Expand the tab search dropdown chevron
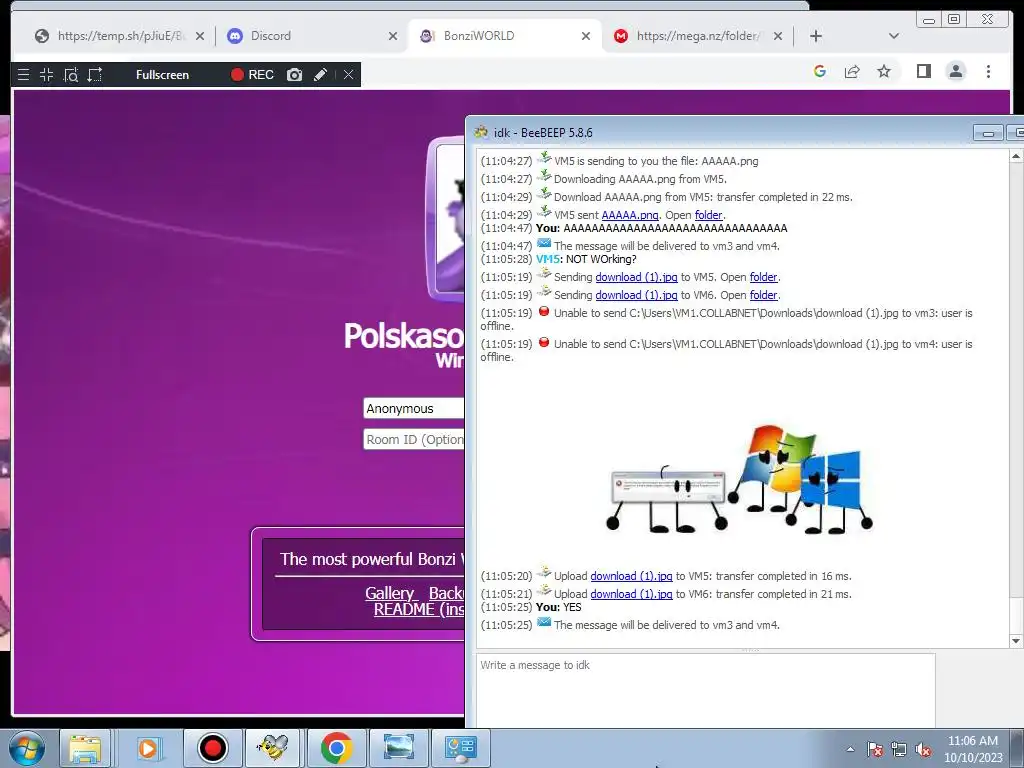This screenshot has width=1024, height=768. click(894, 36)
